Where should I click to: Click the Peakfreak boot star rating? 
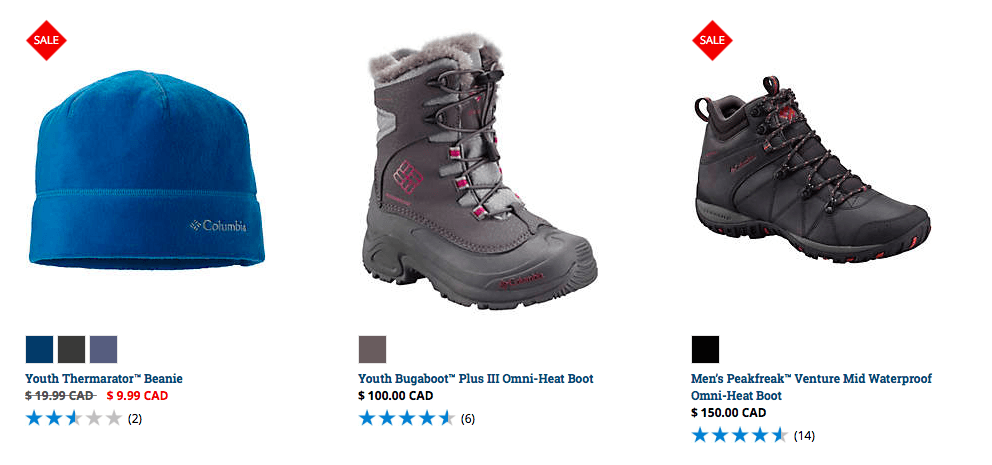coord(740,435)
